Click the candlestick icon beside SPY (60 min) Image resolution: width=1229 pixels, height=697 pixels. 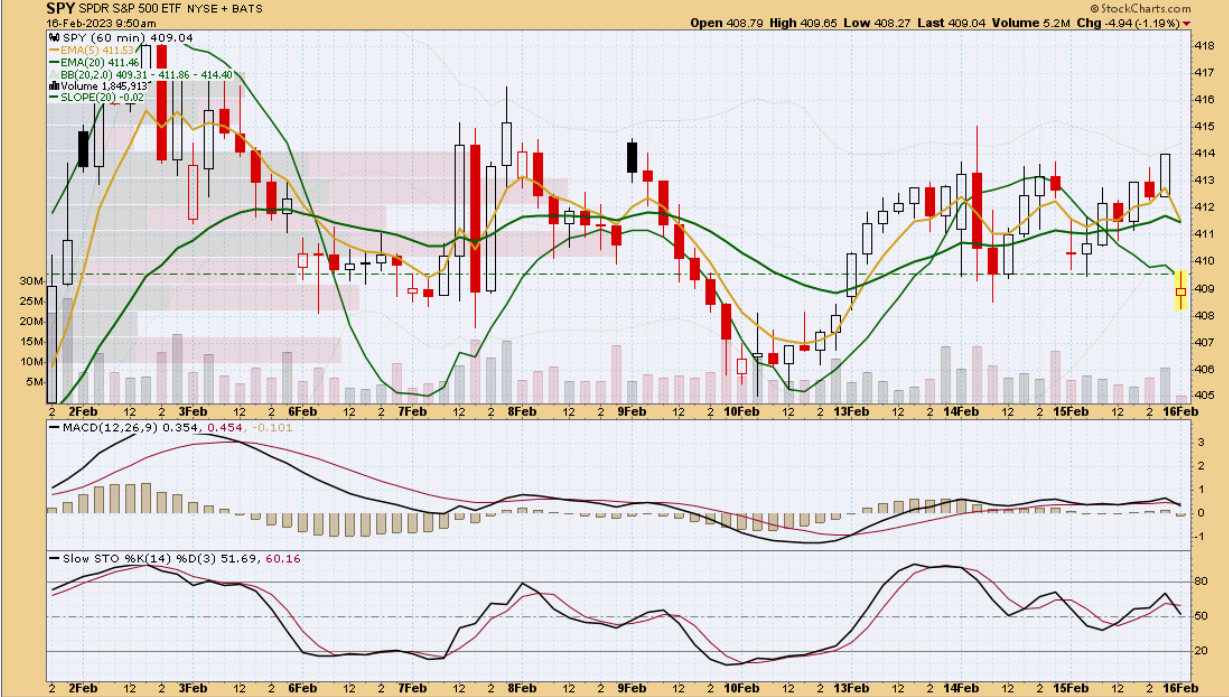(x=54, y=38)
